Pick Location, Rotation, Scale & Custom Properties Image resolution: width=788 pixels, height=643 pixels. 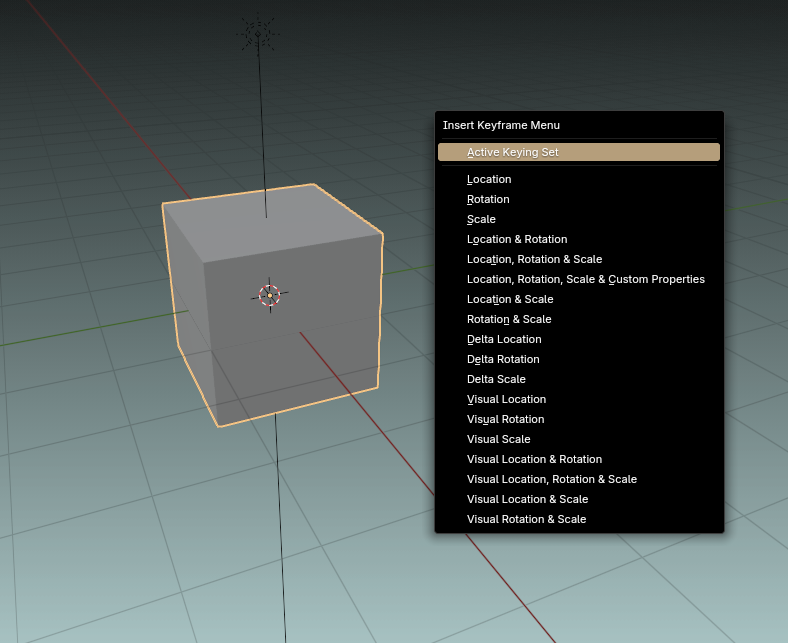[578, 280]
